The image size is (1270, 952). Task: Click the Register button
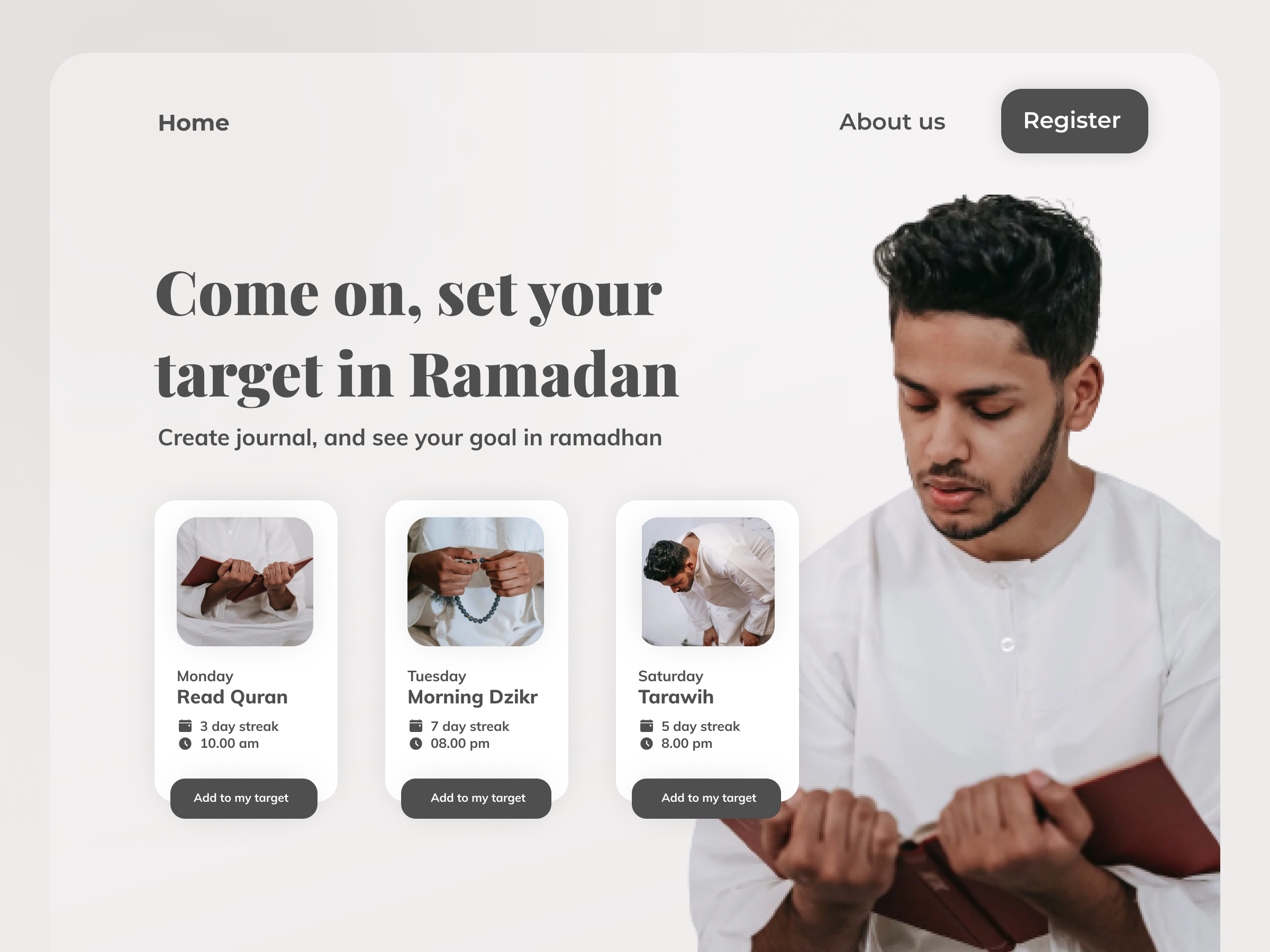(1074, 121)
